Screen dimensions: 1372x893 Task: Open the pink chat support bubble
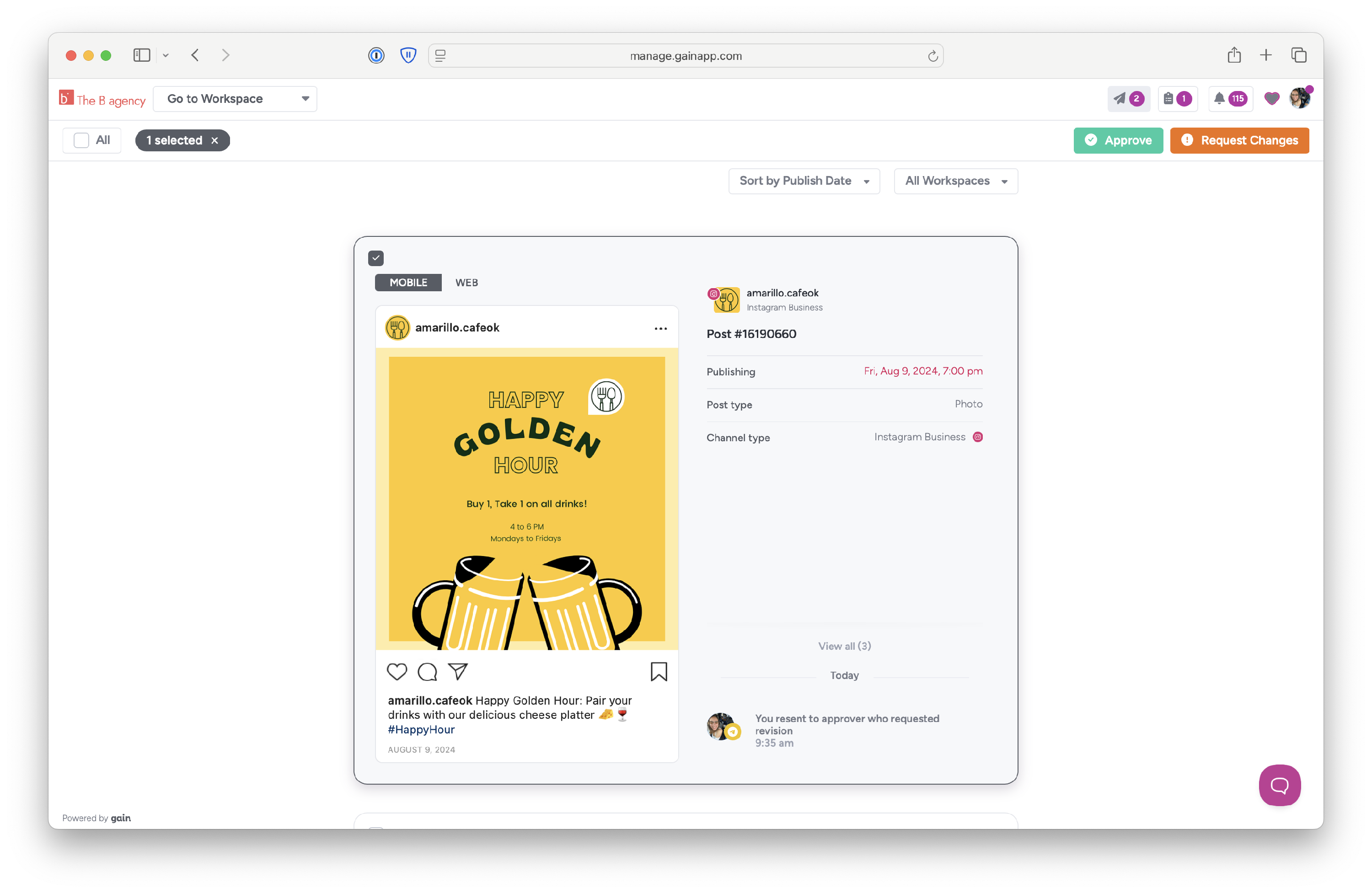[x=1279, y=785]
